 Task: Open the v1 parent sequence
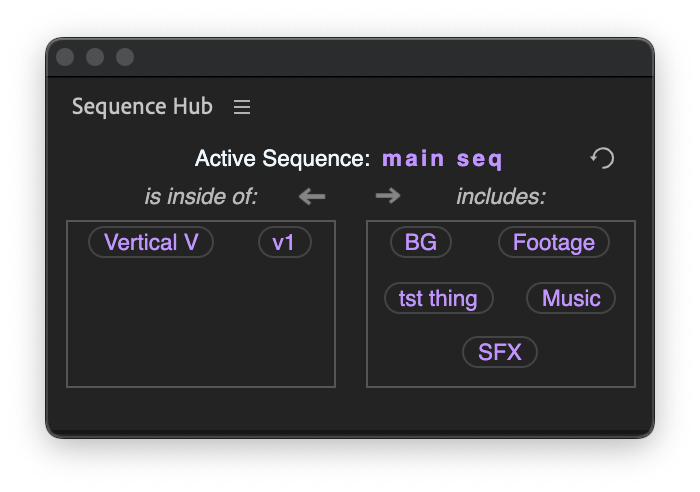(x=285, y=242)
